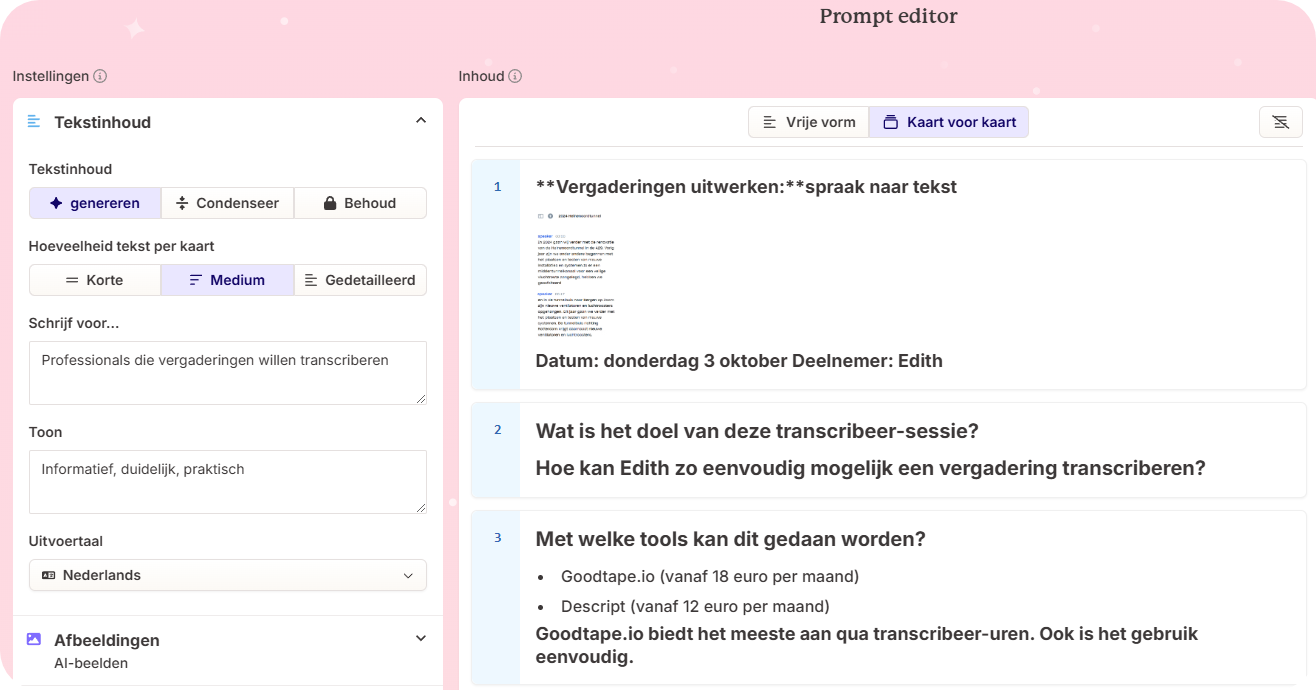Choose Korte text amount per card

coord(95,280)
